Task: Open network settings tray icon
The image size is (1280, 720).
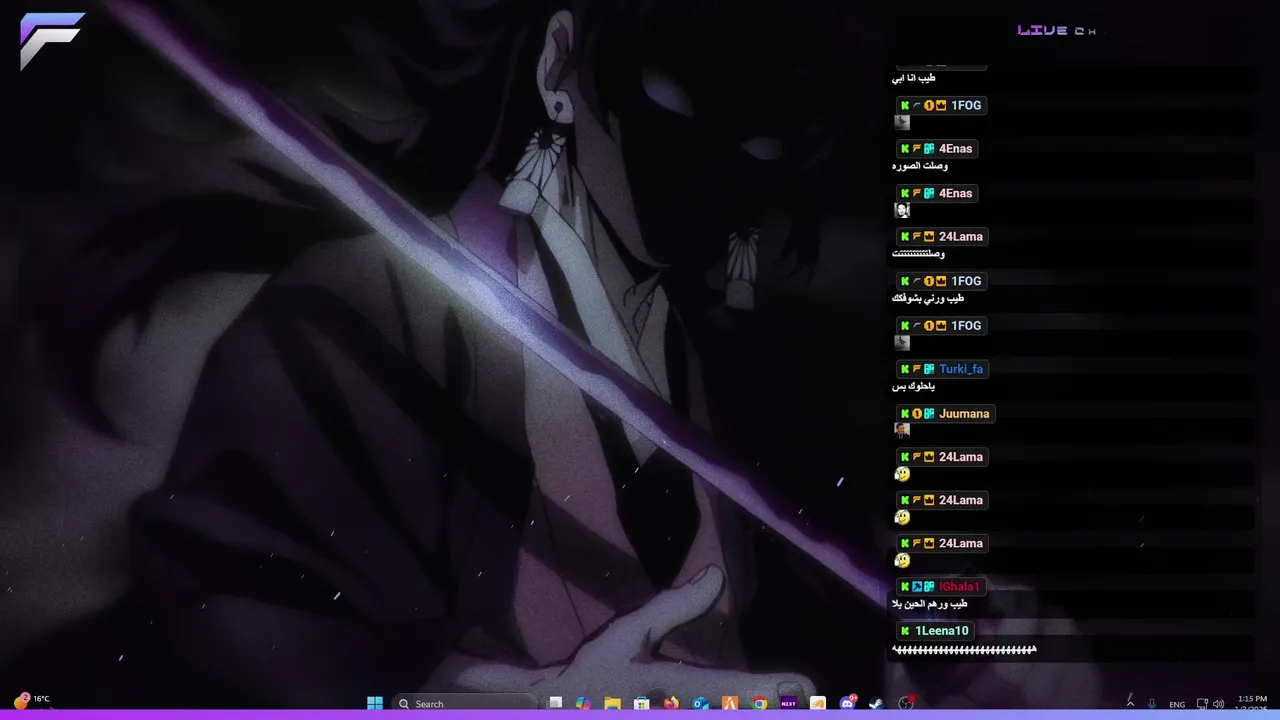Action: (x=1202, y=704)
